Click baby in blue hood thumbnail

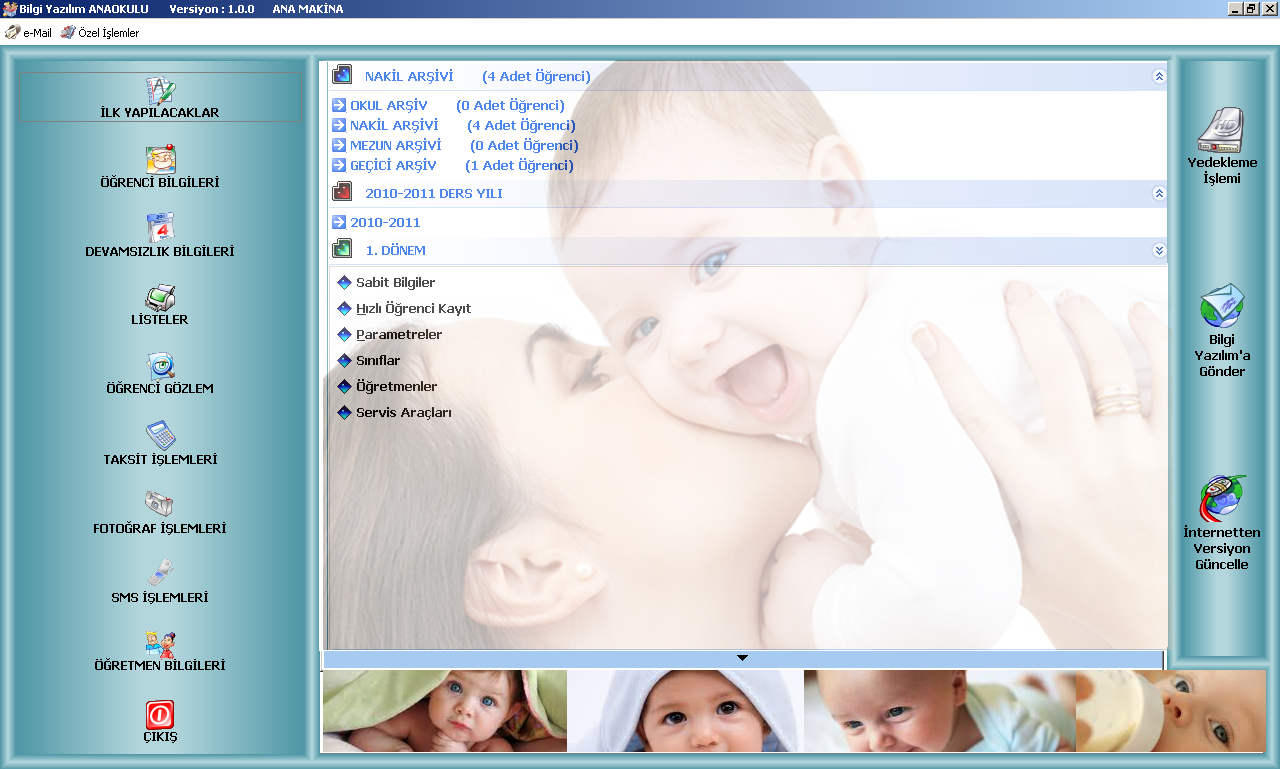click(685, 711)
